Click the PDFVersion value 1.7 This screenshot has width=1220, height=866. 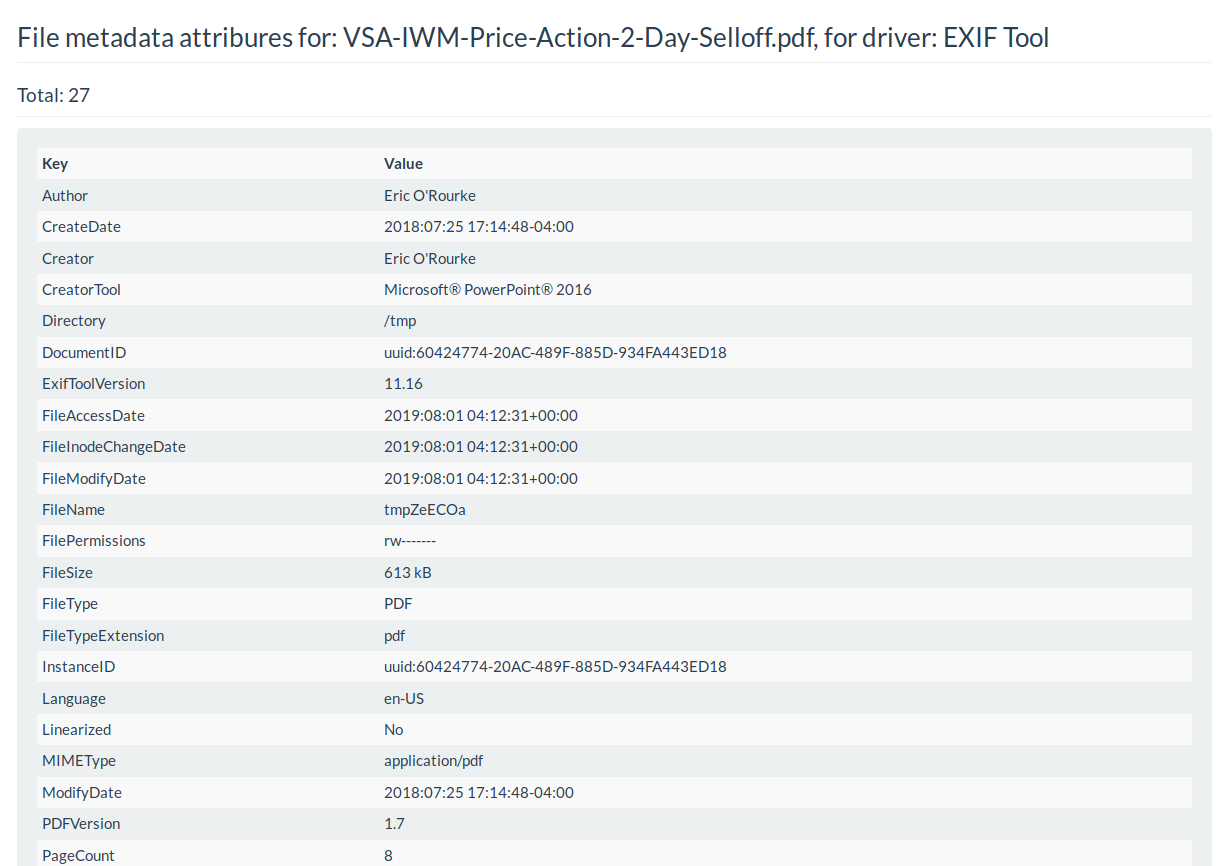tap(394, 824)
